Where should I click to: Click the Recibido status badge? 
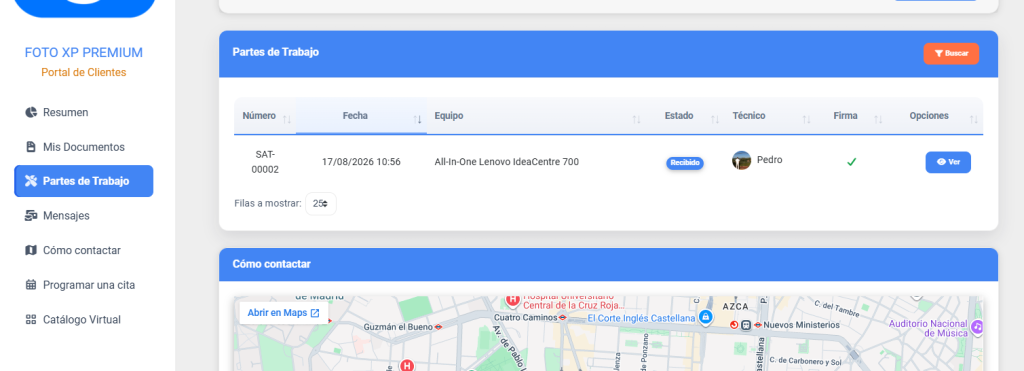coord(684,163)
